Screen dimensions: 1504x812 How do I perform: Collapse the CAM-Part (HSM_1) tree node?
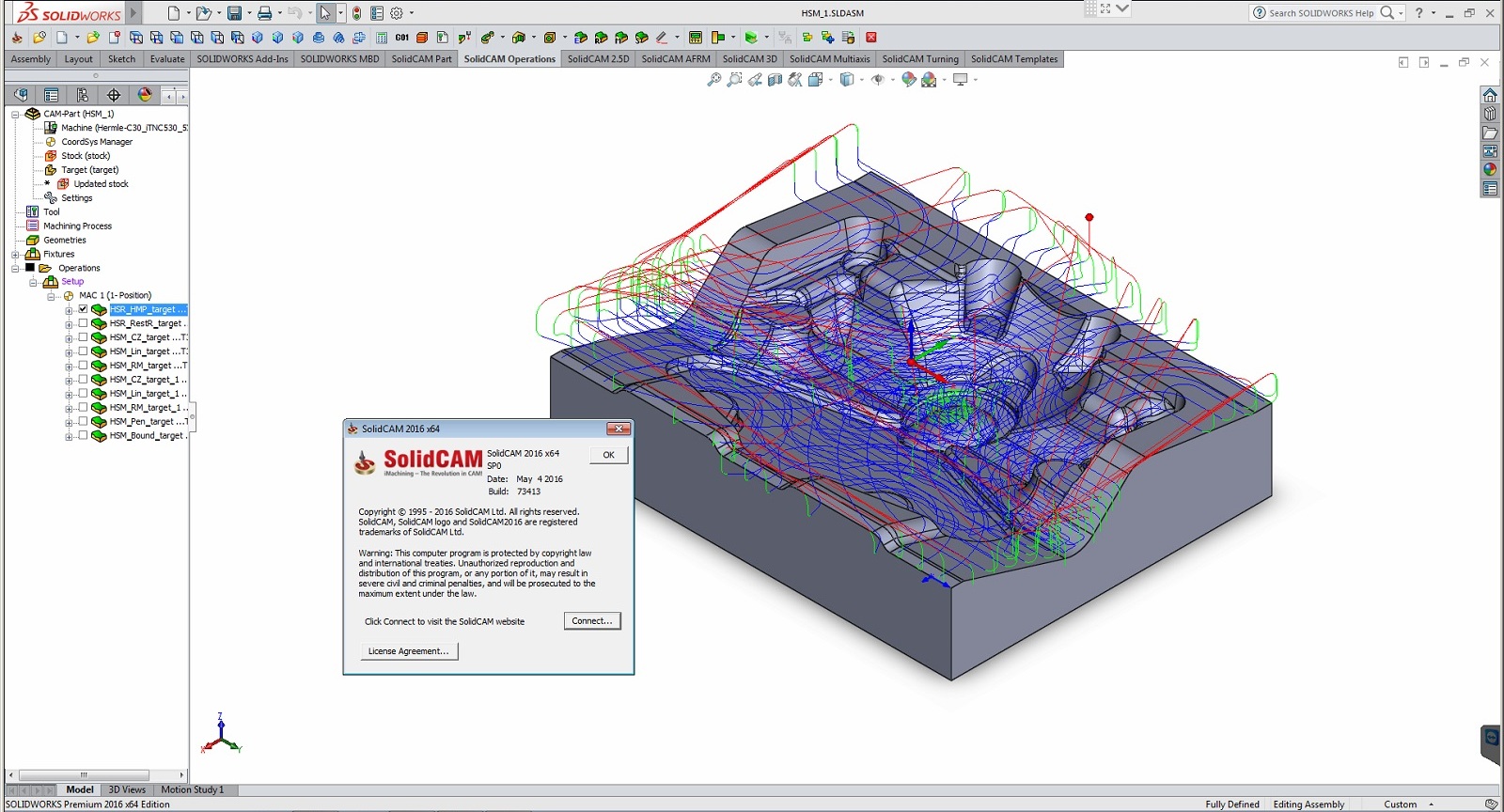coord(15,114)
